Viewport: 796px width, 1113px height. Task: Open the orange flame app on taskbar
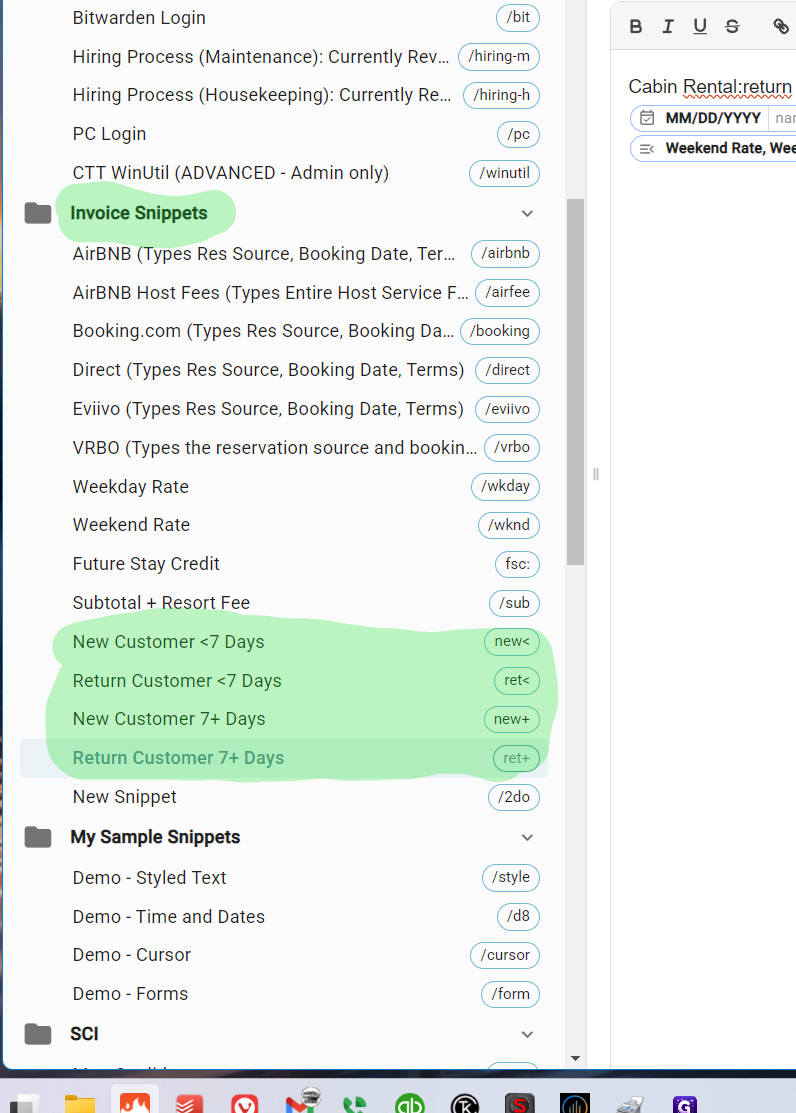(x=135, y=1102)
